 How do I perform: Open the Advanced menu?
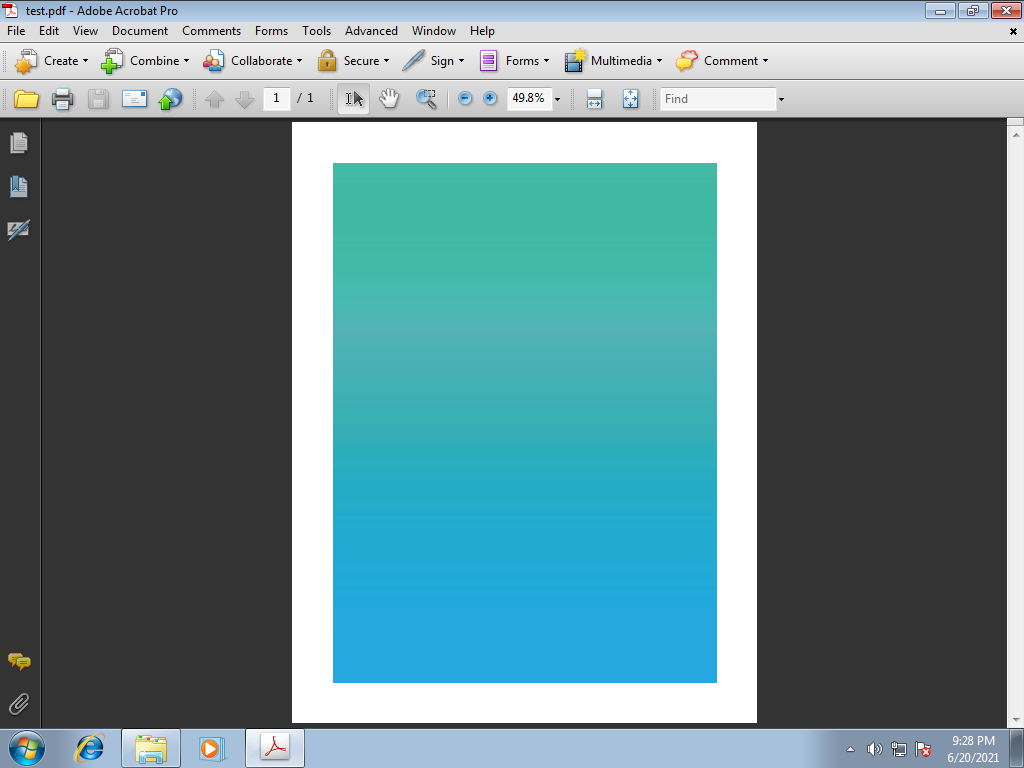pos(371,31)
